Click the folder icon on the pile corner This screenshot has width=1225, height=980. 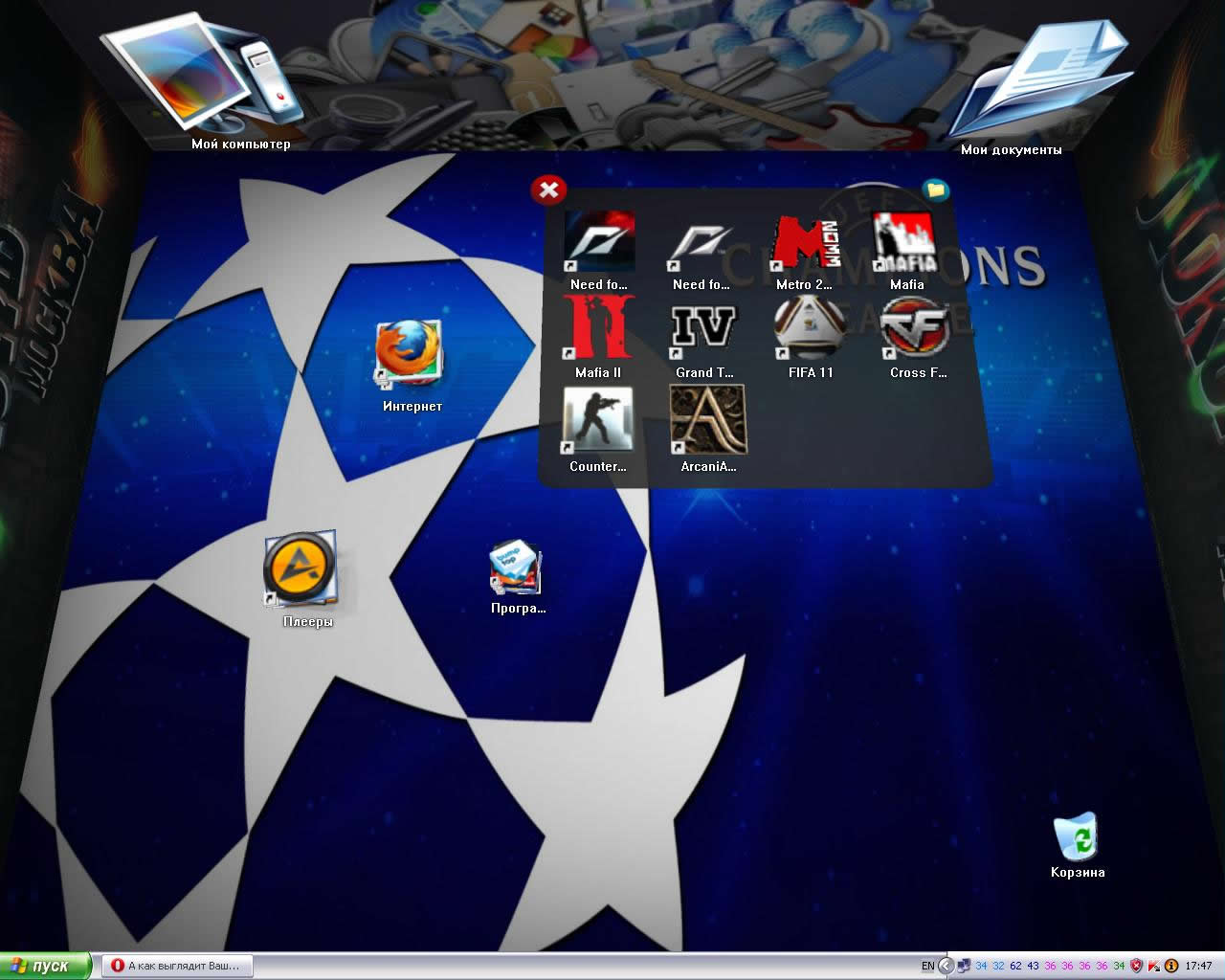coord(936,190)
